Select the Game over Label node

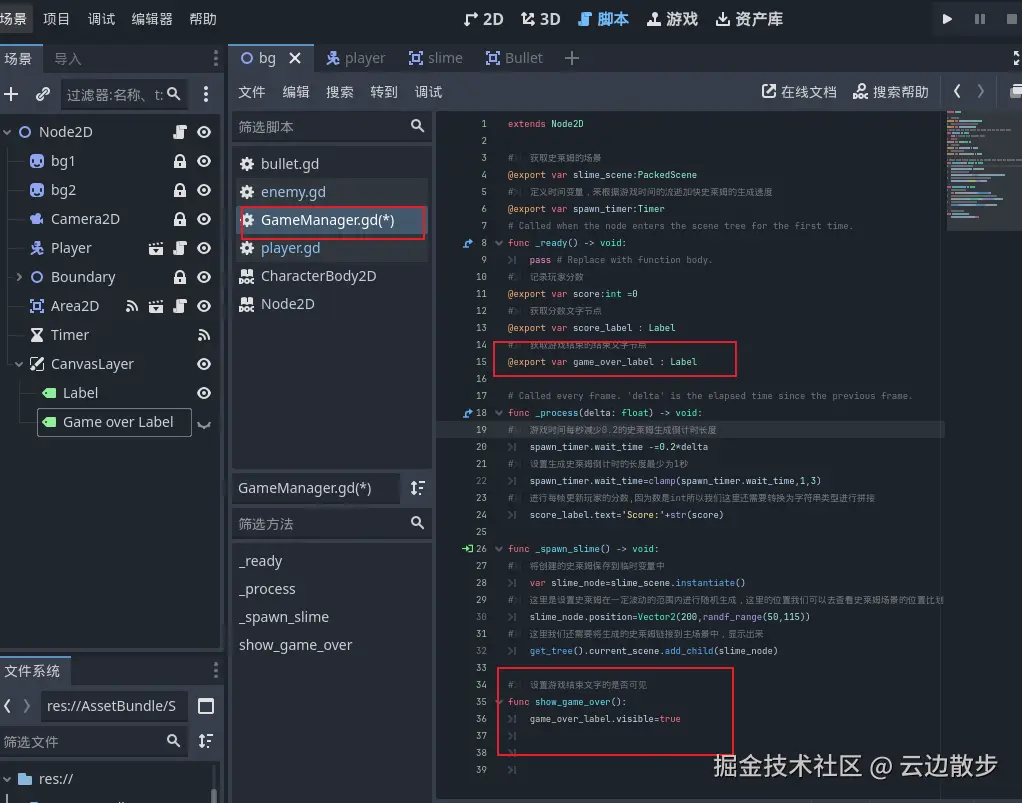click(x=115, y=422)
